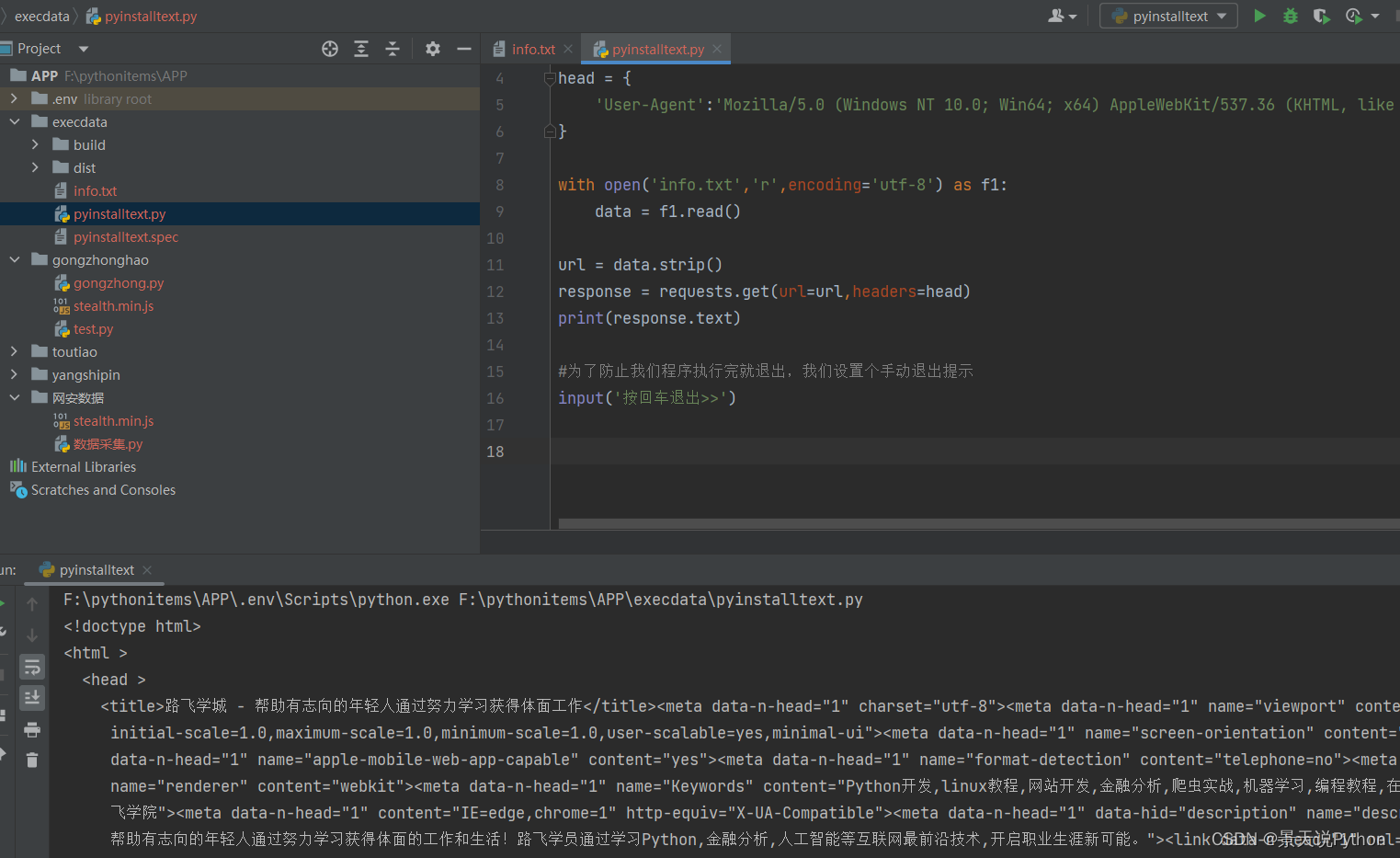Start debugging with the bug icon
Viewport: 1400px width, 858px height.
click(x=1291, y=16)
